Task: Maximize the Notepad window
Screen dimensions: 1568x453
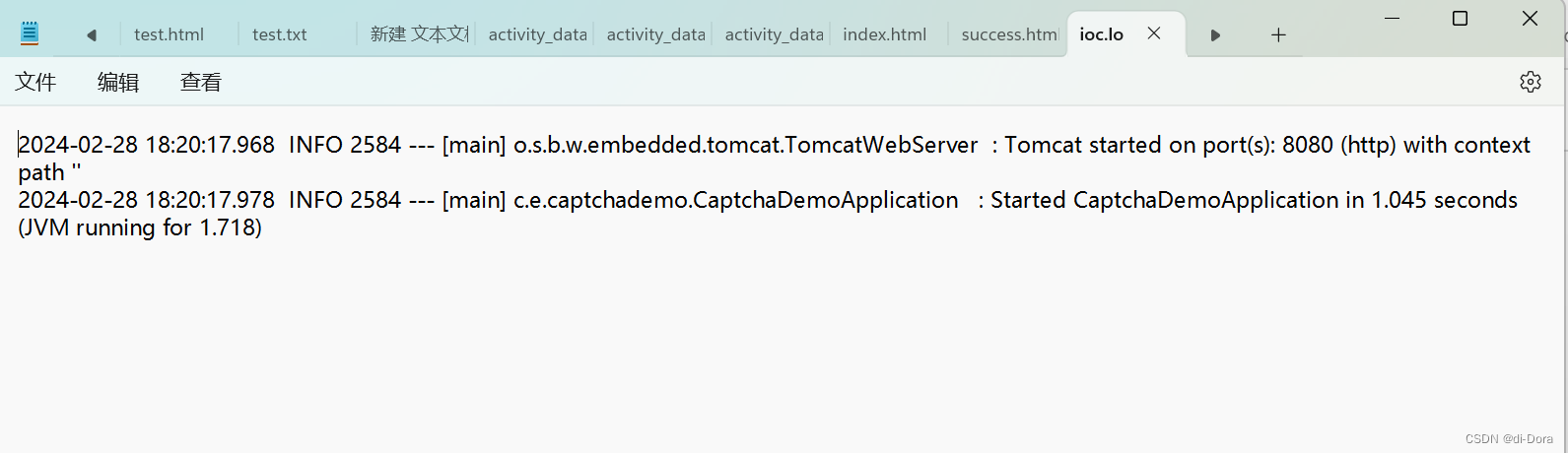Action: coord(1461,18)
